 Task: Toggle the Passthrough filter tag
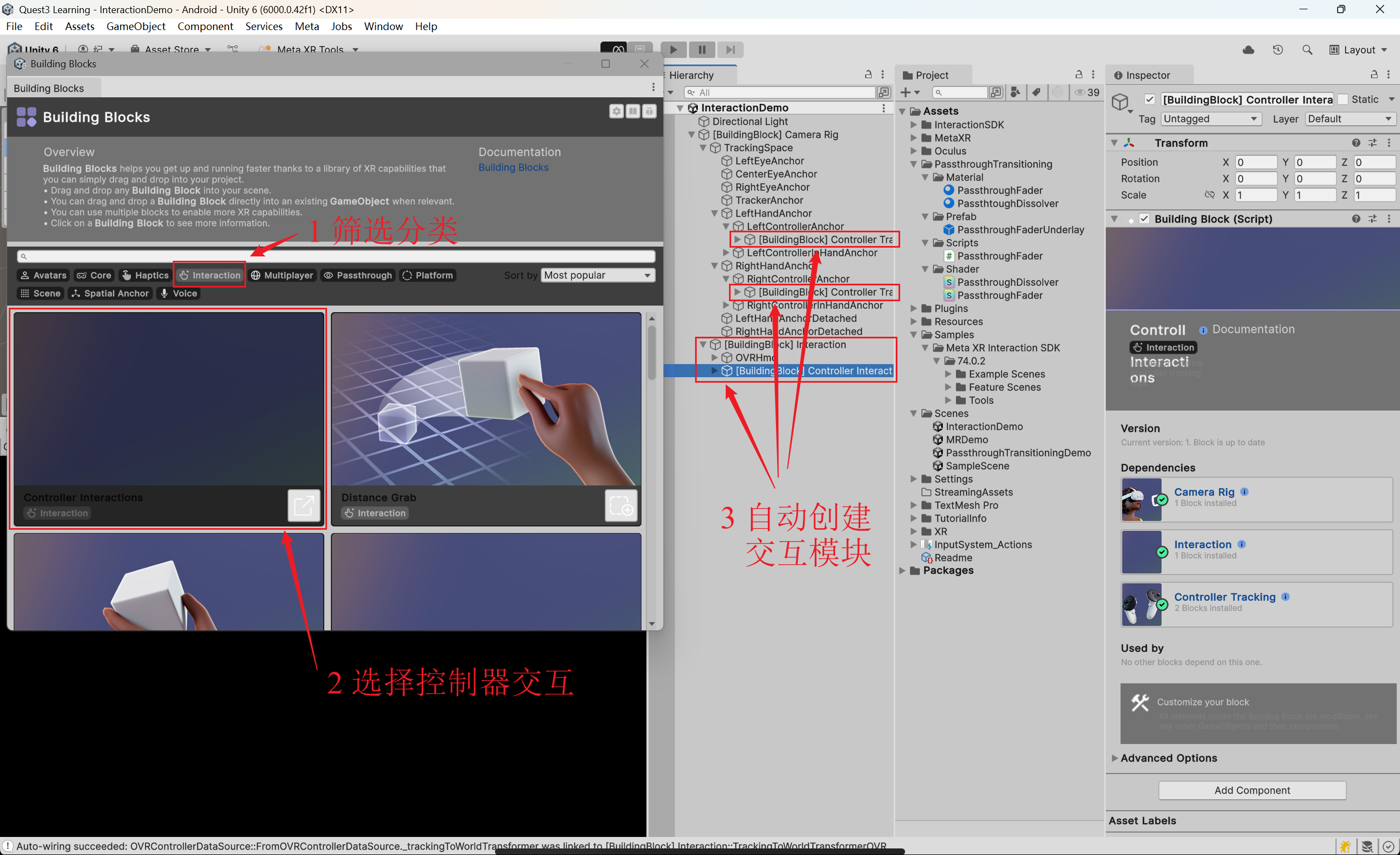pos(358,276)
